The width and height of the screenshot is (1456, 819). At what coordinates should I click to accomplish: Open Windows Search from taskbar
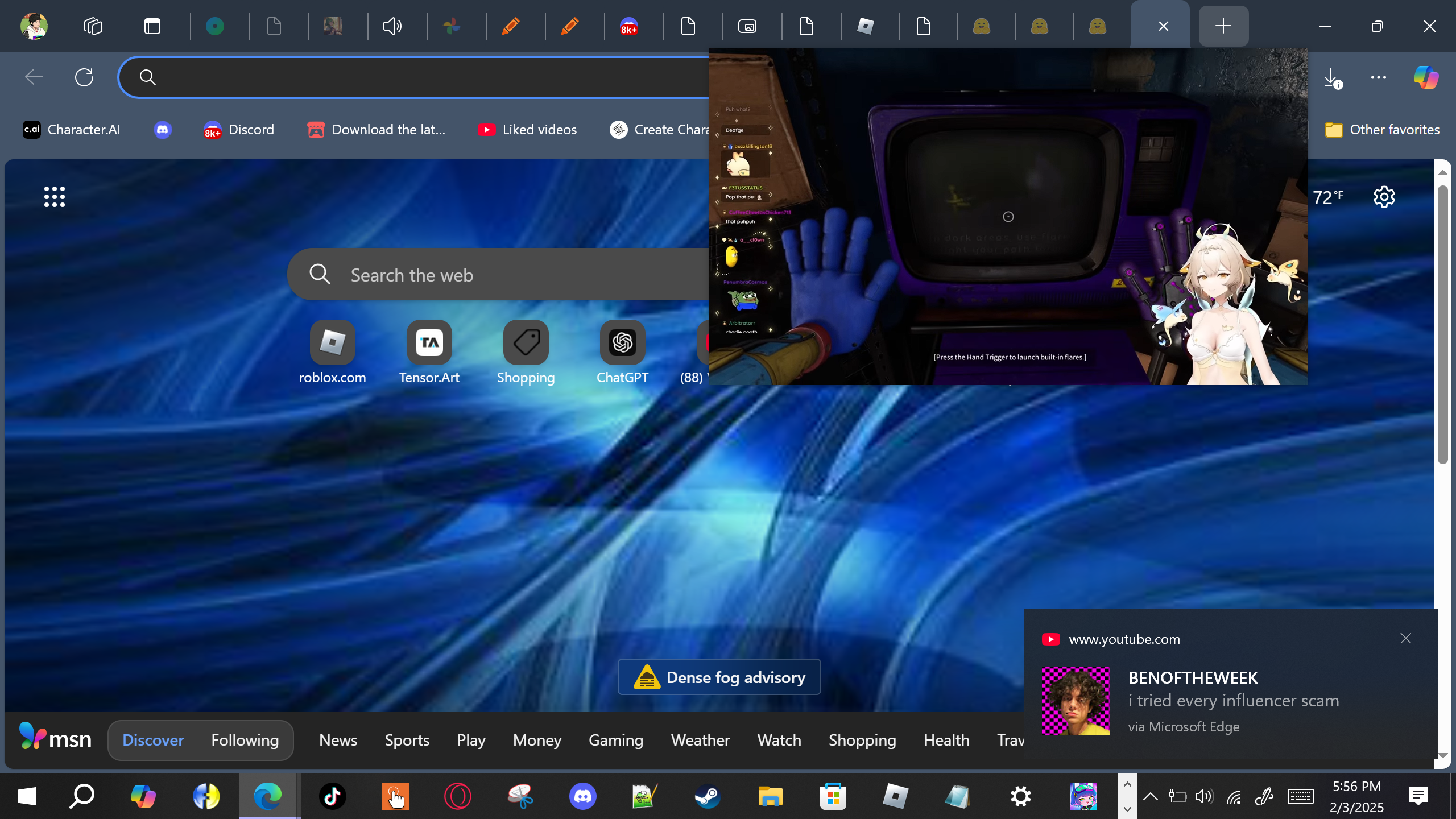coord(82,796)
